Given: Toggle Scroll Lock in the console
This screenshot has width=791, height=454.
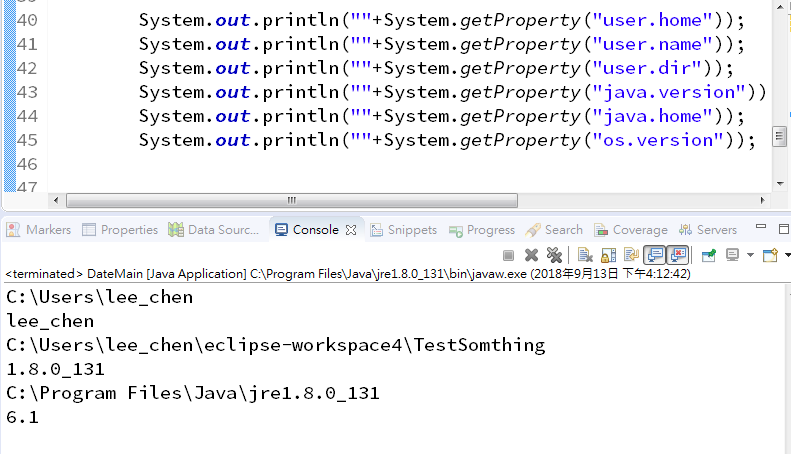Looking at the screenshot, I should (608, 255).
